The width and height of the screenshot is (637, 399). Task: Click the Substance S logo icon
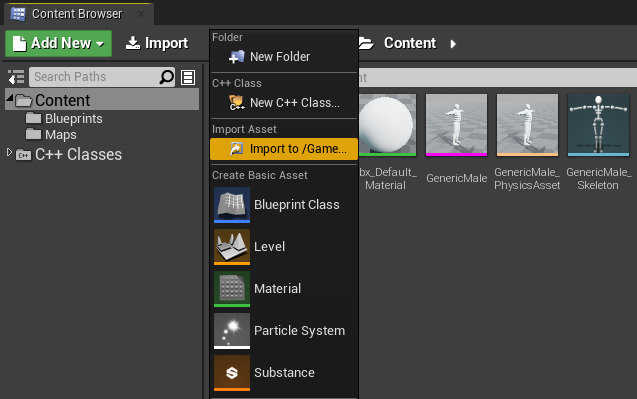[x=232, y=373]
